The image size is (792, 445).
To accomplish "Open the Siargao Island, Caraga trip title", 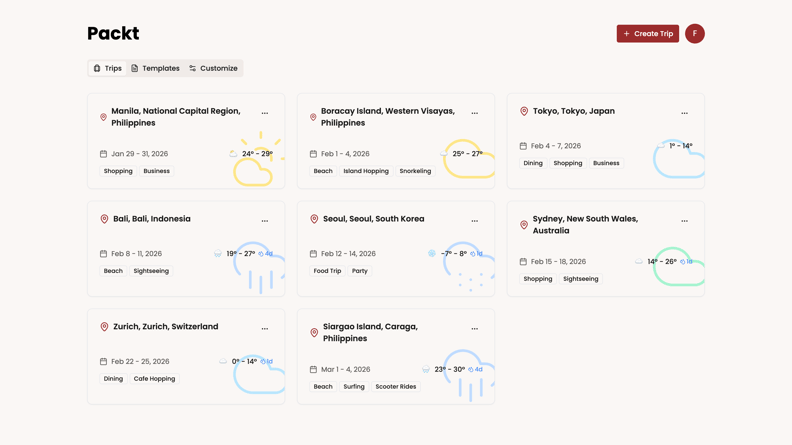I will click(370, 332).
